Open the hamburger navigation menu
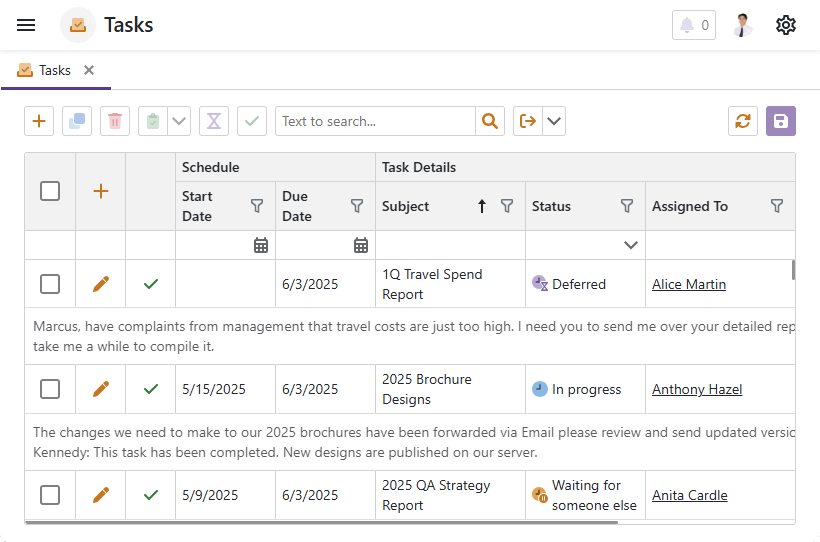The image size is (820, 542). coord(26,25)
